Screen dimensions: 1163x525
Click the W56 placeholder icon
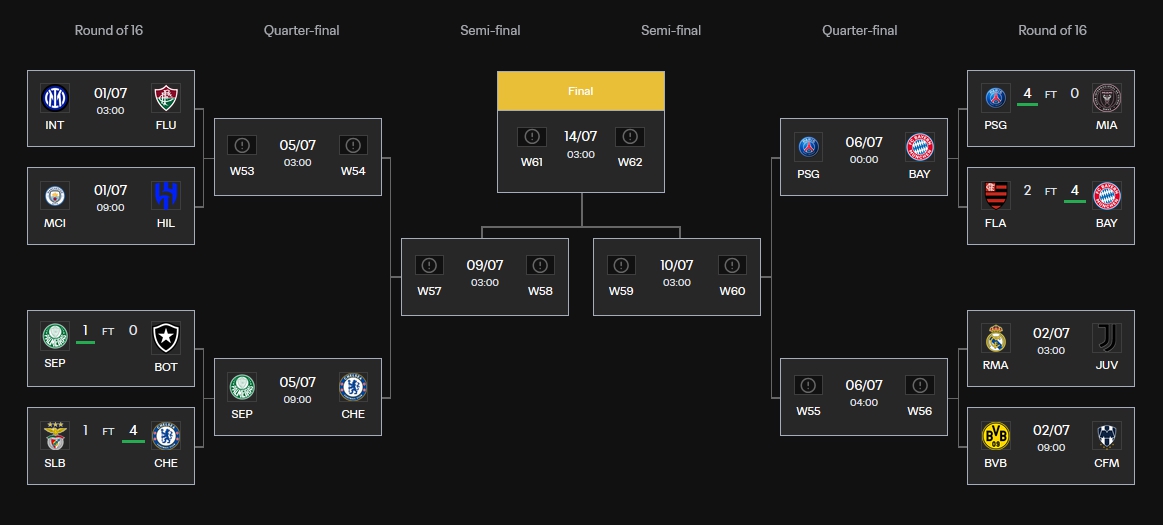(919, 386)
